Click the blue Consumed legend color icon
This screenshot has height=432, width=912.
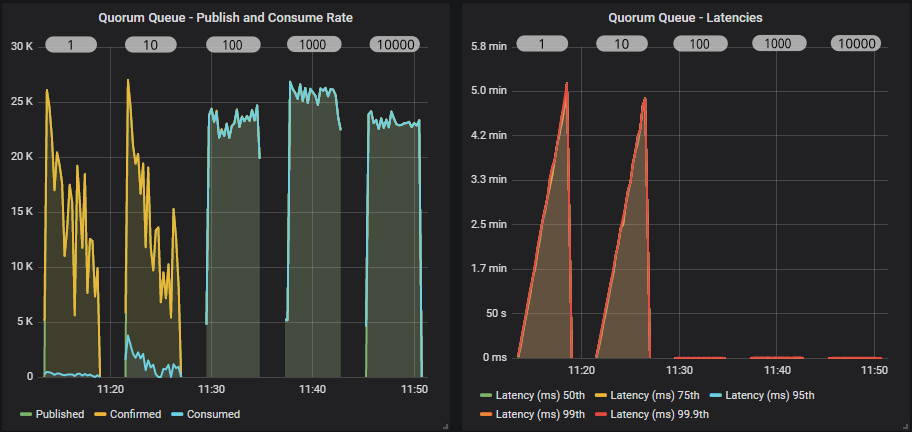point(177,414)
